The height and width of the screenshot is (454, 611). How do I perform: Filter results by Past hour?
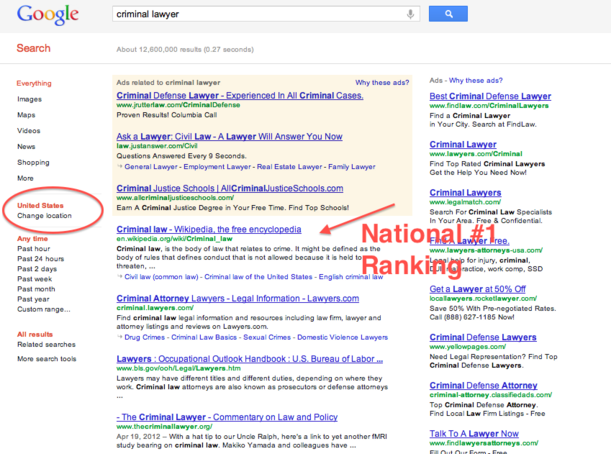coord(35,249)
